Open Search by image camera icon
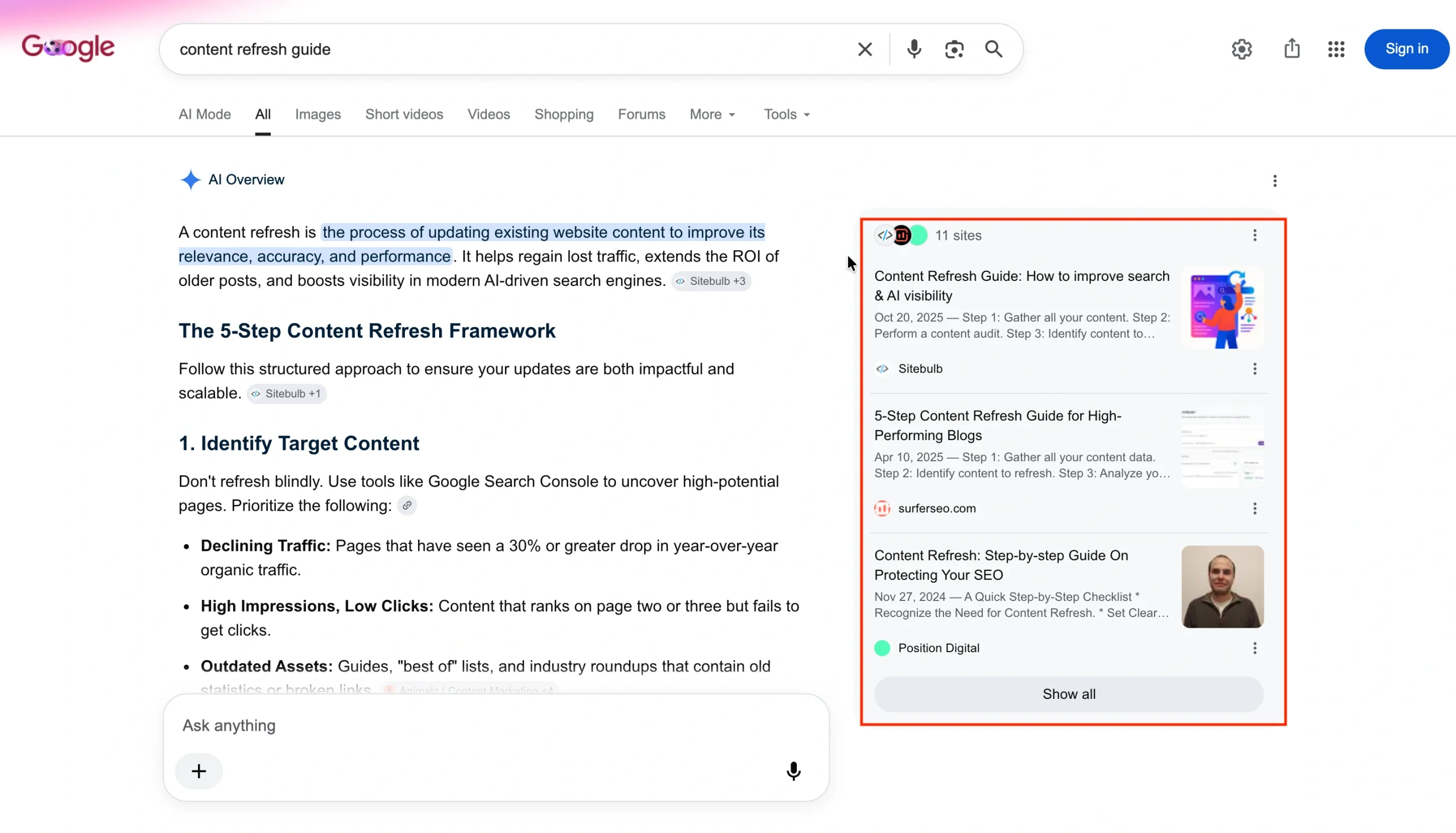This screenshot has height=833, width=1456. pyautogui.click(x=954, y=49)
